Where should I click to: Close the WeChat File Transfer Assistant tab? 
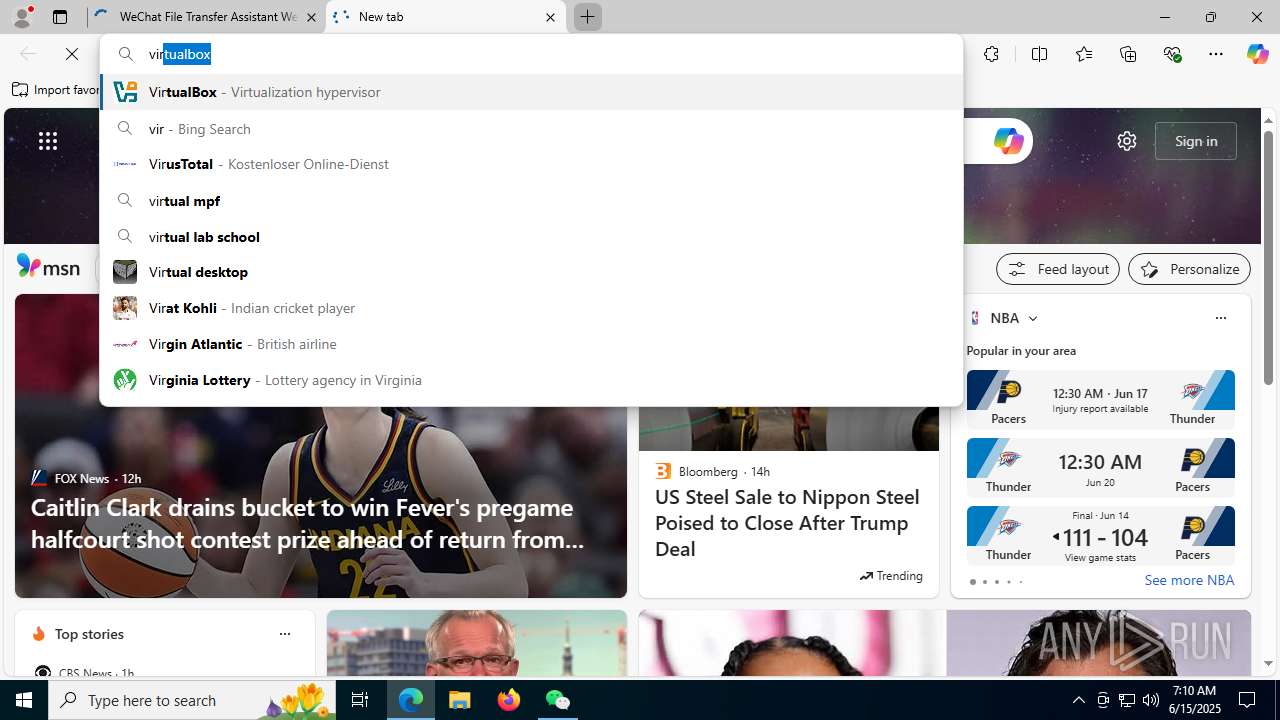pos(311,17)
